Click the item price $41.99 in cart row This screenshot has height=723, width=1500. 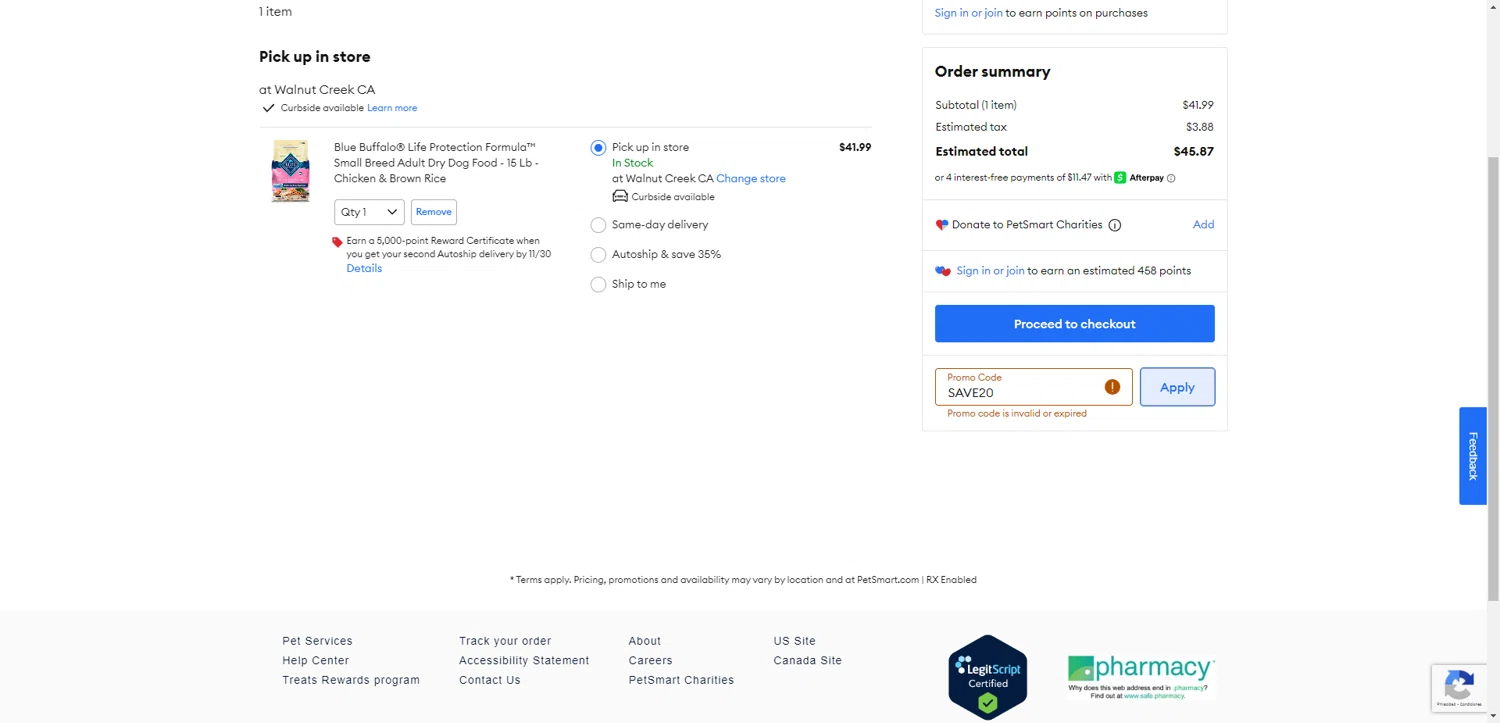click(855, 148)
